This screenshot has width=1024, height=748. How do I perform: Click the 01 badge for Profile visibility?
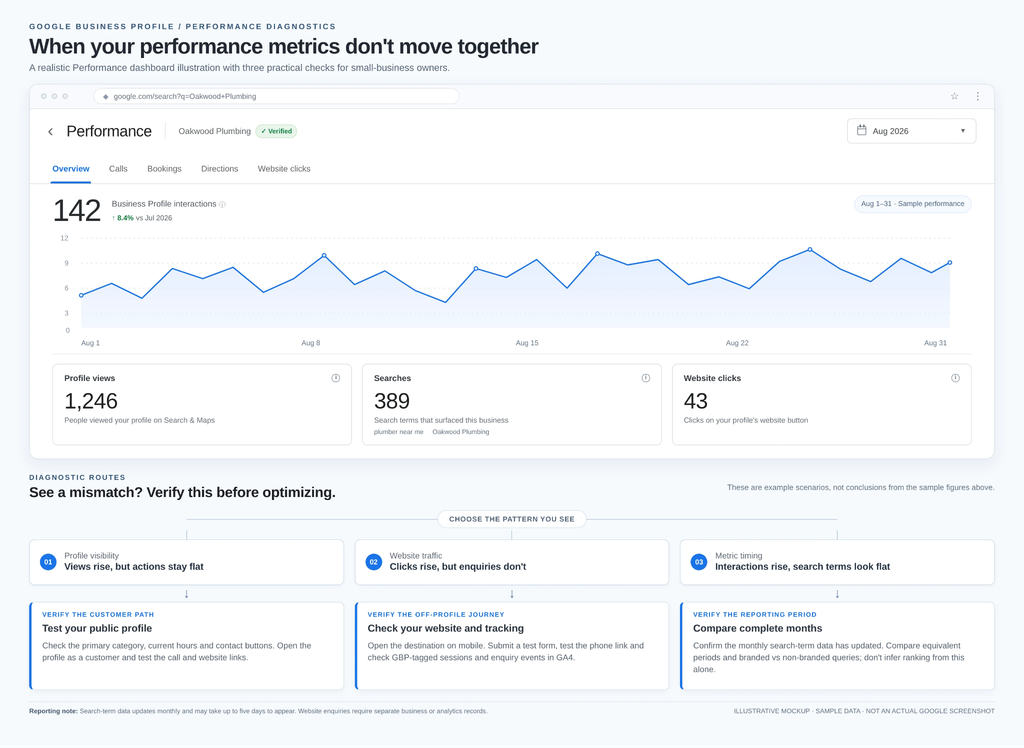click(48, 562)
